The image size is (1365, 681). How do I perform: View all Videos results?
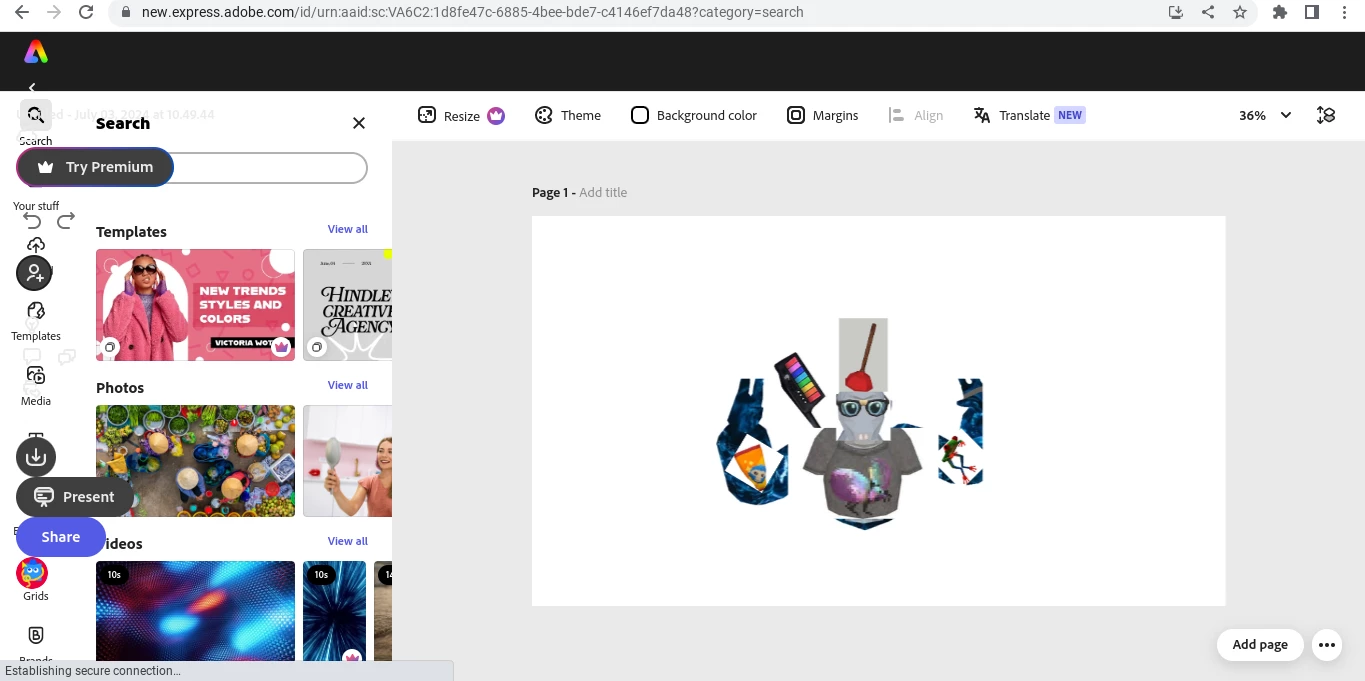coord(348,541)
